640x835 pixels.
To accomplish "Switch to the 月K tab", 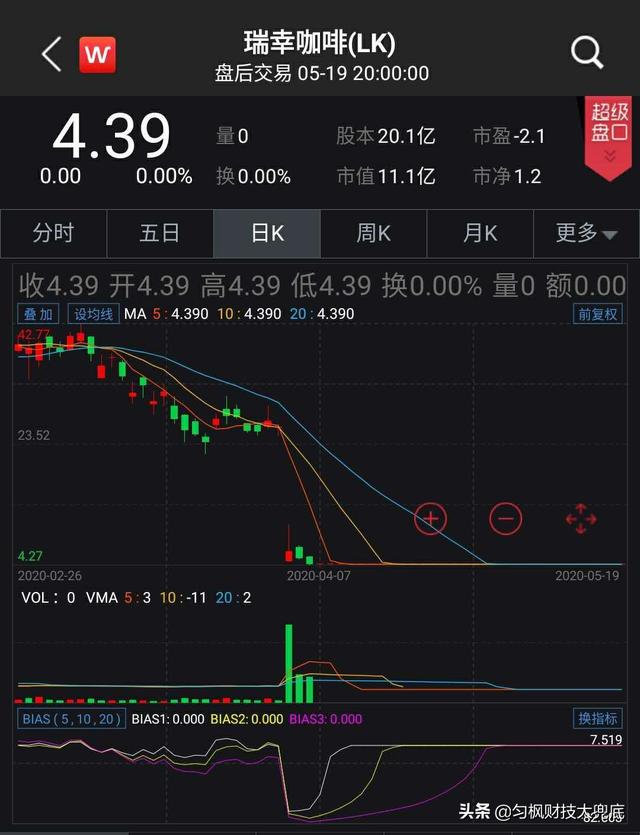I will tap(480, 233).
